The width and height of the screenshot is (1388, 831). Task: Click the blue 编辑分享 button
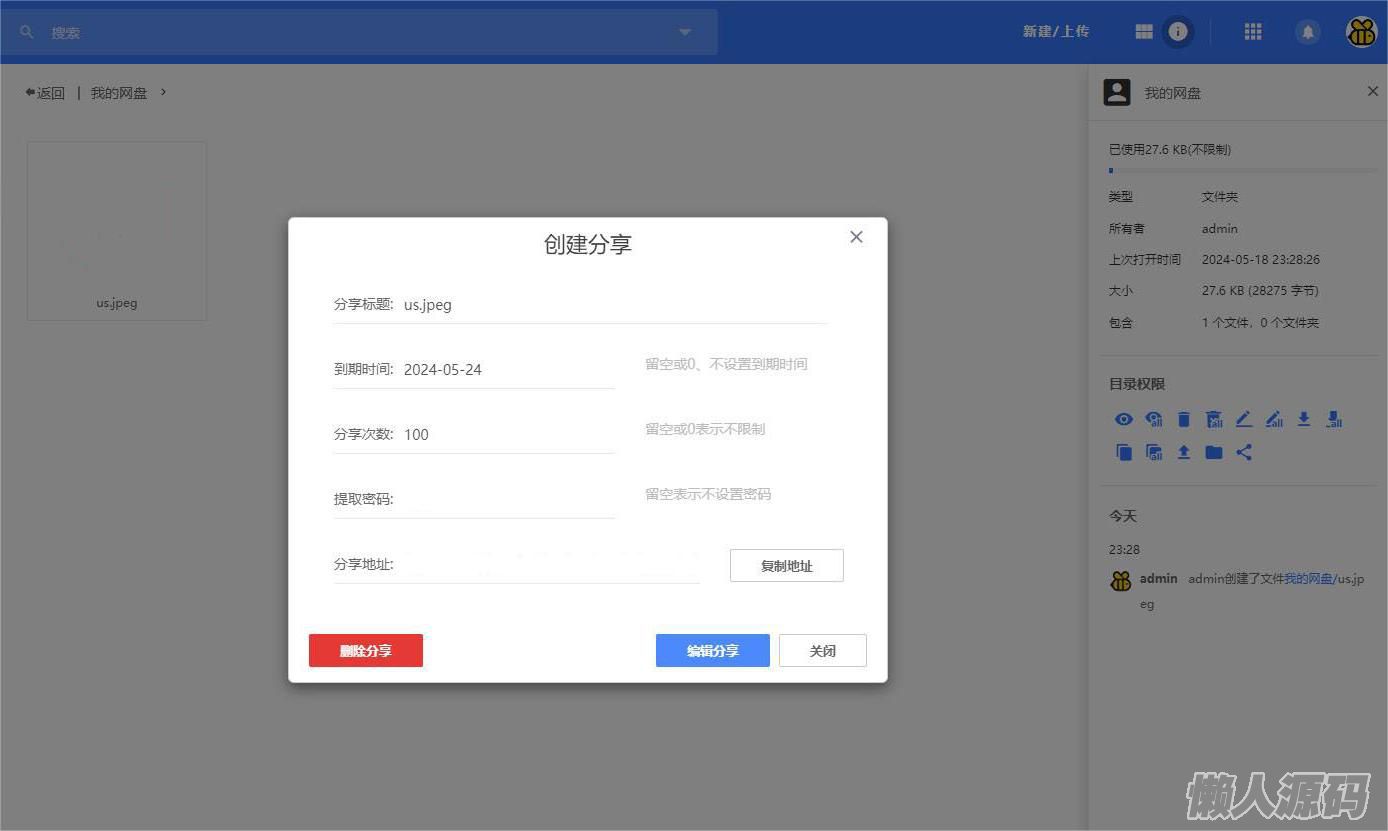(712, 650)
